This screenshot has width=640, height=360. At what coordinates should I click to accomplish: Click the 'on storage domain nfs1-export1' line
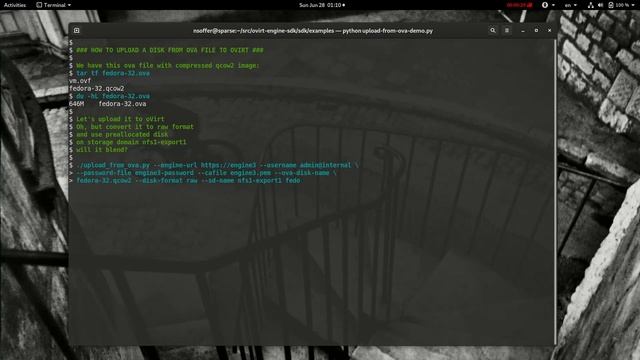[x=131, y=142]
